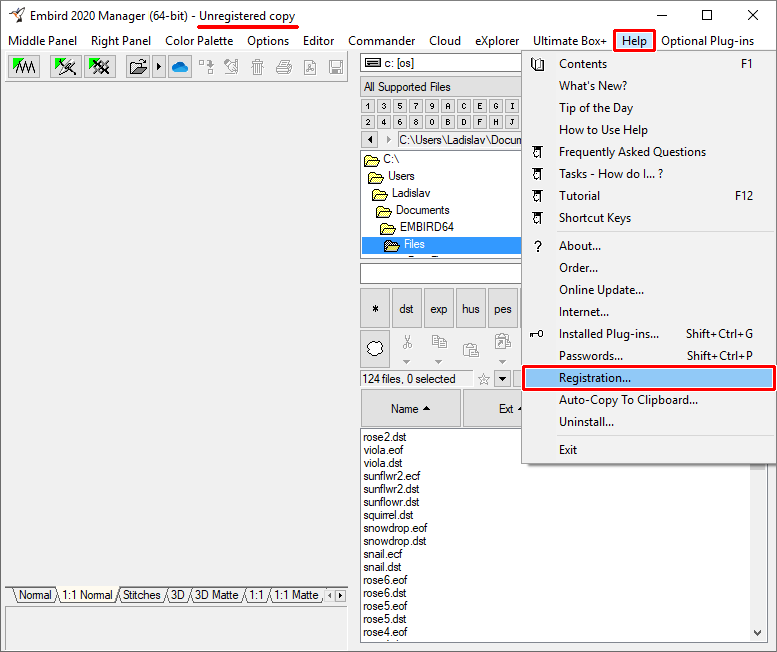
Task: Launch the digitizing tool with pen icon
Action: [x=65, y=66]
